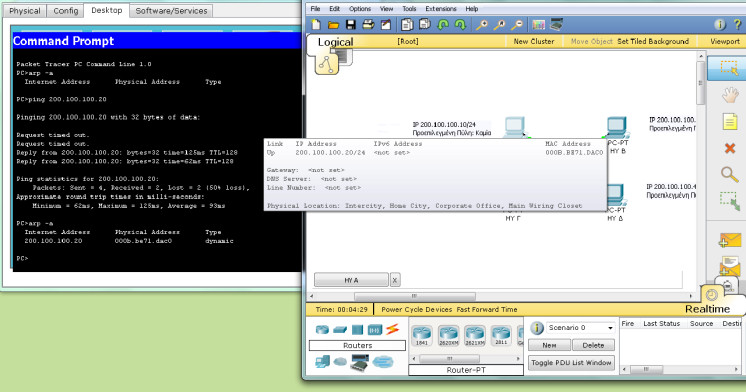
Task: Select the Custom Made Devices icon
Action: click(359, 363)
